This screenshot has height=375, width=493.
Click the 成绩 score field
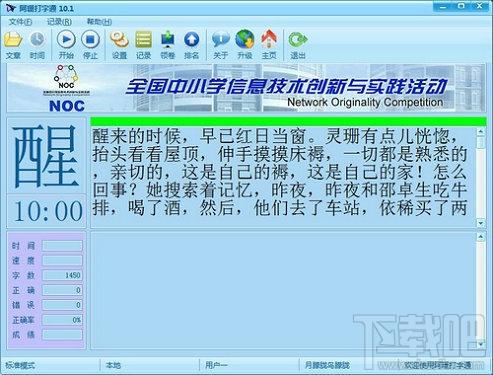click(62, 334)
